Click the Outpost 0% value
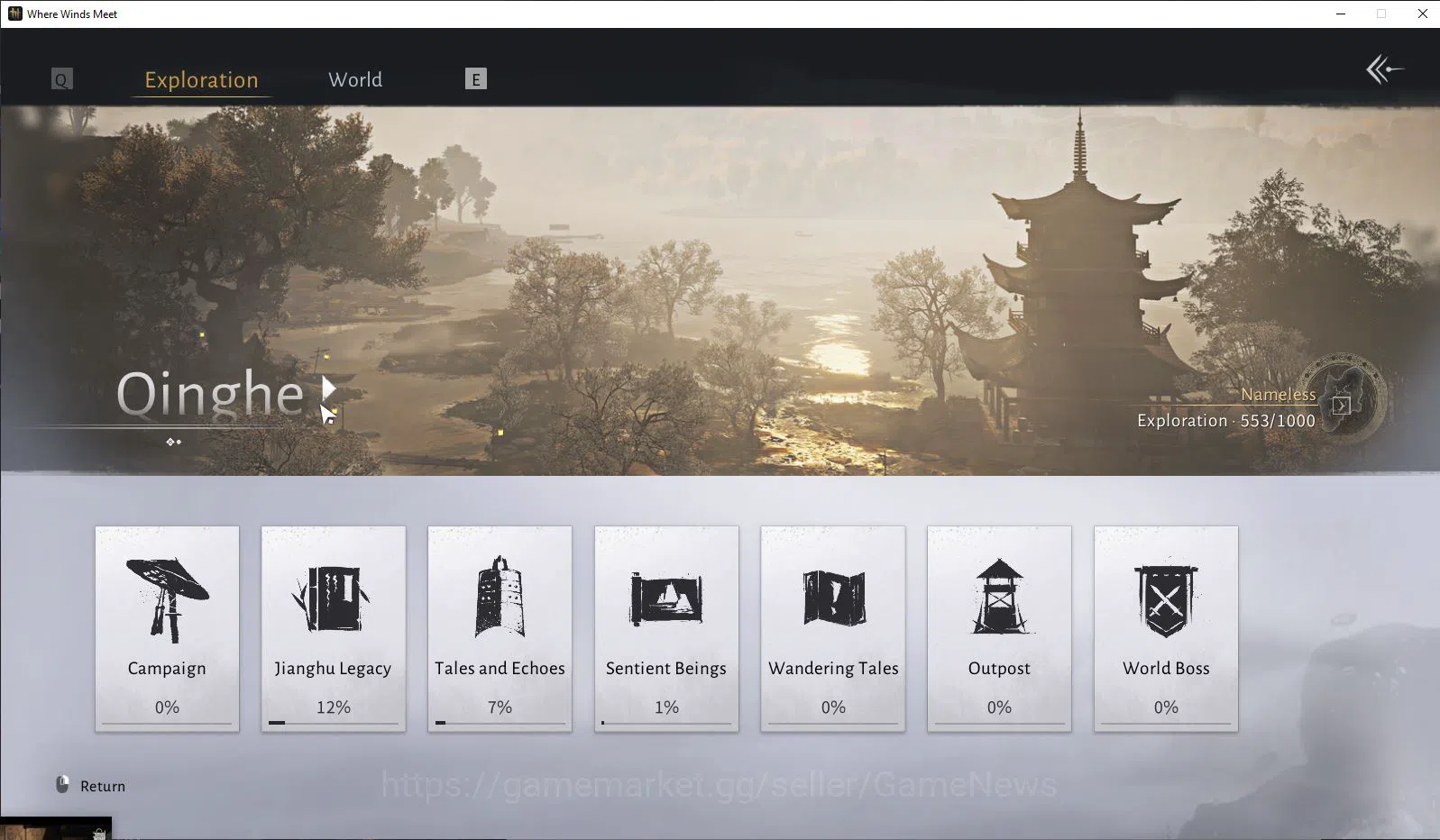This screenshot has width=1440, height=840. click(x=999, y=708)
